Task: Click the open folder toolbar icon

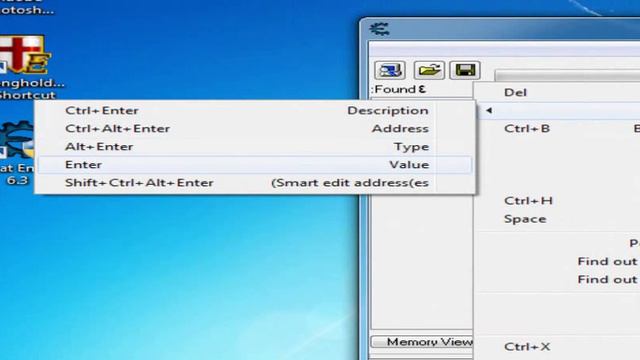Action: pos(429,70)
